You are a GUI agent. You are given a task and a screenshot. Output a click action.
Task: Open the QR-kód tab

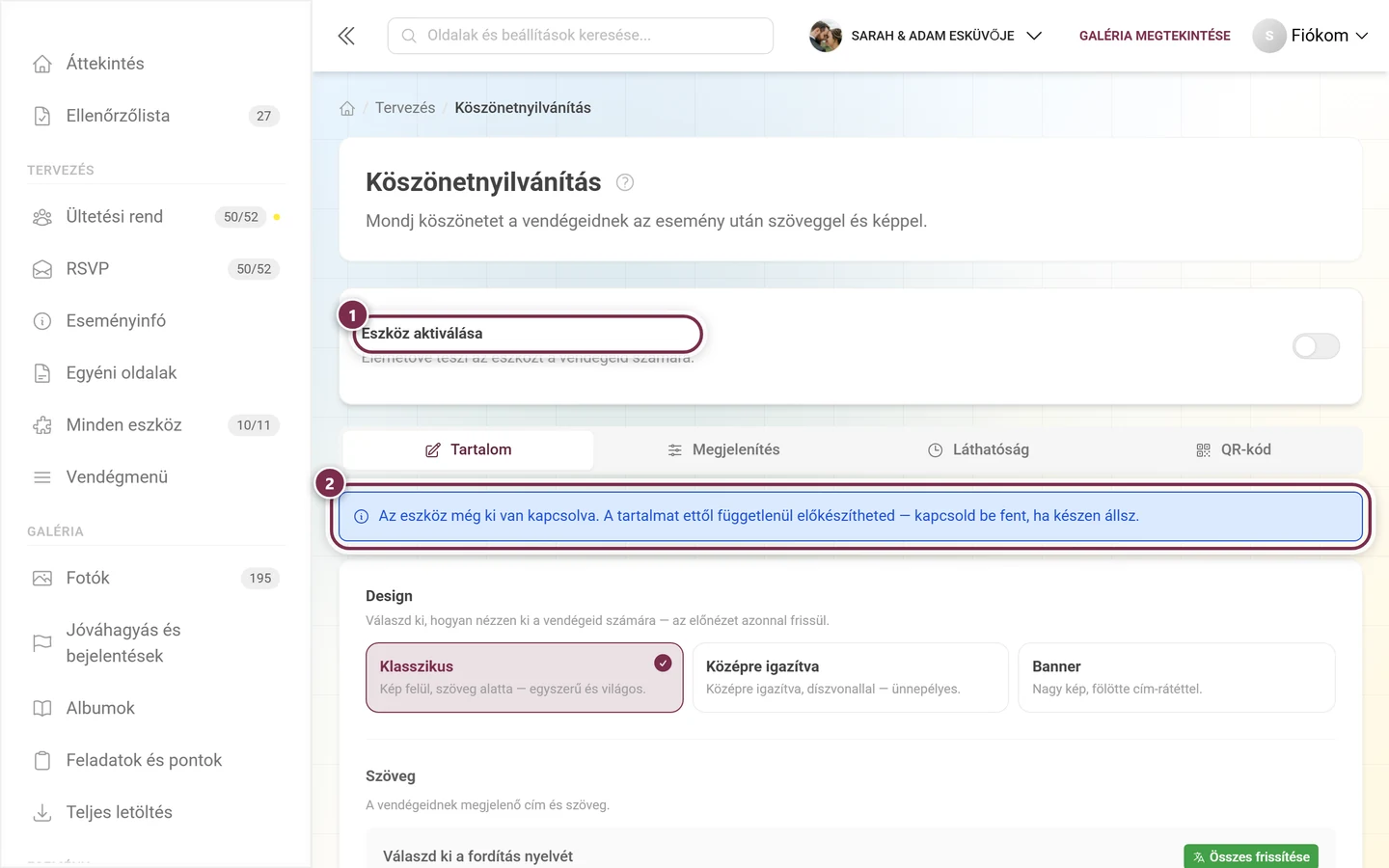pos(1234,450)
